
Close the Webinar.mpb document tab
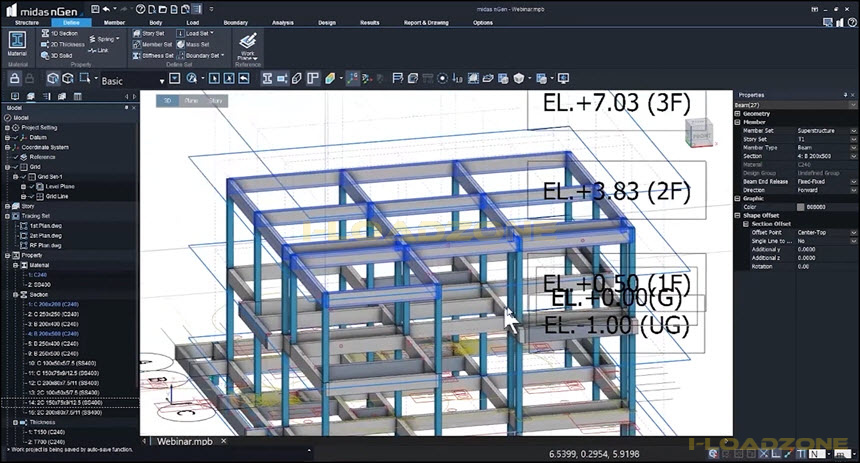click(224, 441)
